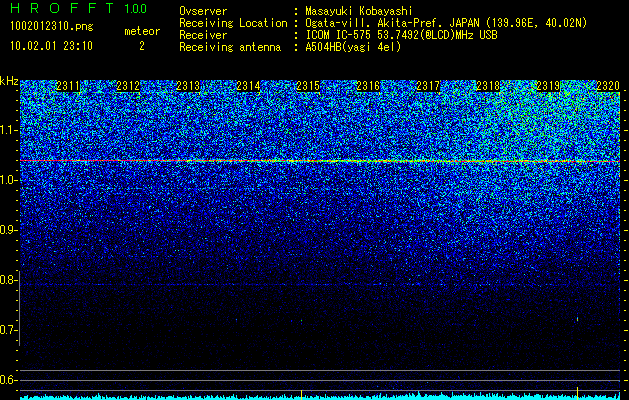The height and width of the screenshot is (400, 629).
Task: Click the red carrier signal line
Action: pos(320,161)
